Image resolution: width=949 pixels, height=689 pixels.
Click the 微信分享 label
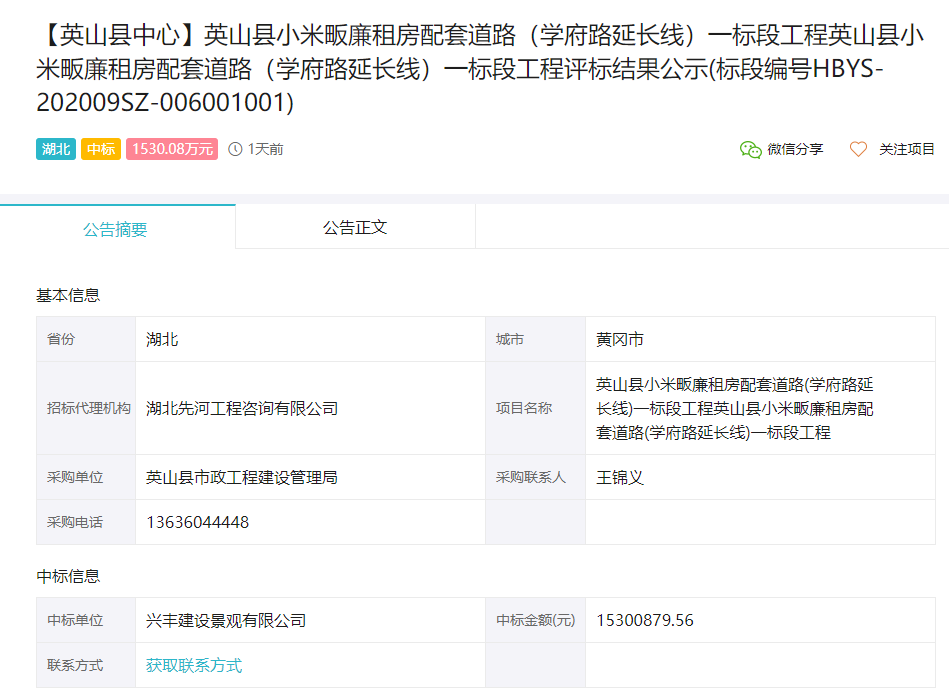pos(795,150)
